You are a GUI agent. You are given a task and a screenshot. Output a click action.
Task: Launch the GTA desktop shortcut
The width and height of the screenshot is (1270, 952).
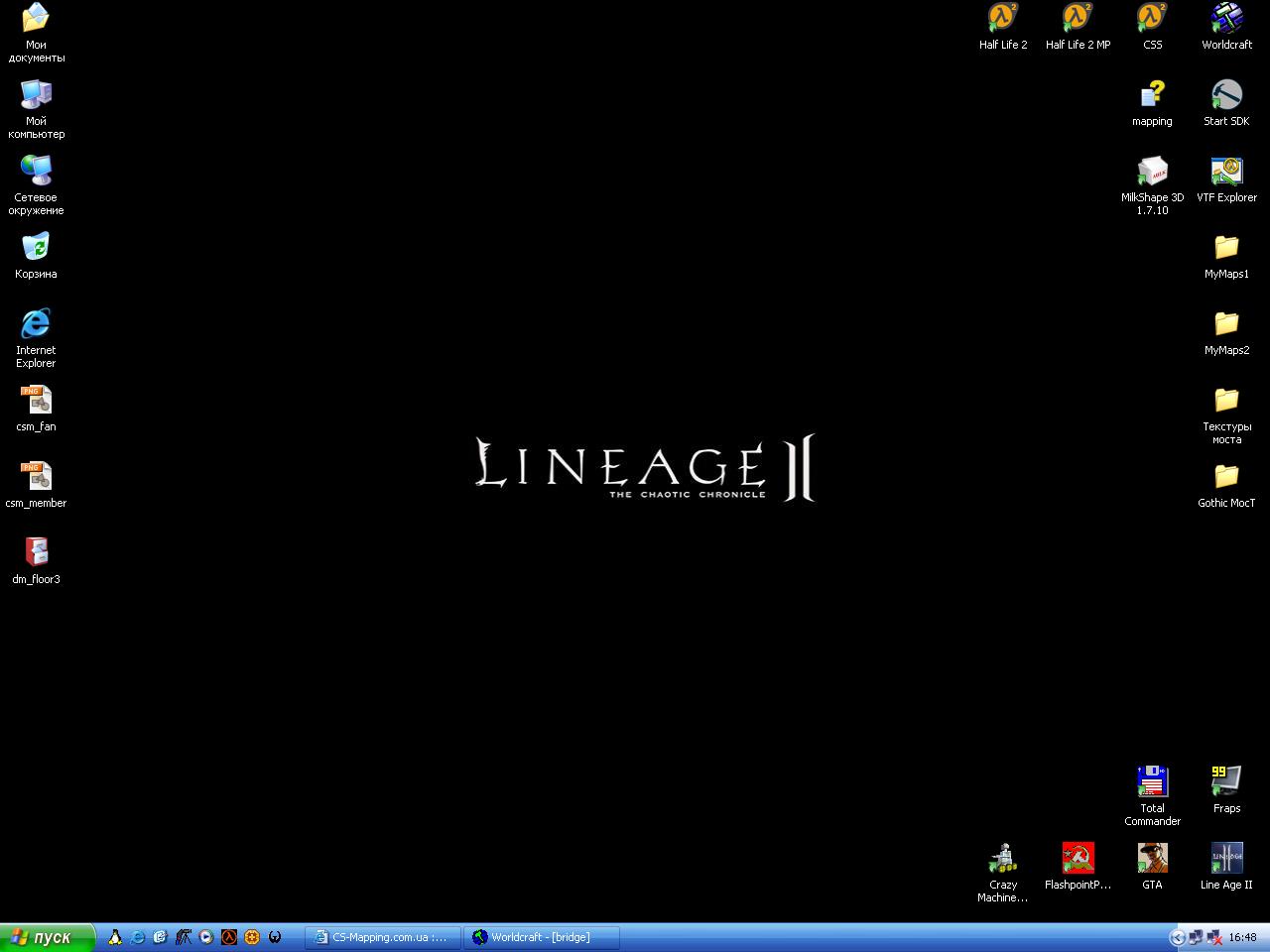tap(1152, 866)
